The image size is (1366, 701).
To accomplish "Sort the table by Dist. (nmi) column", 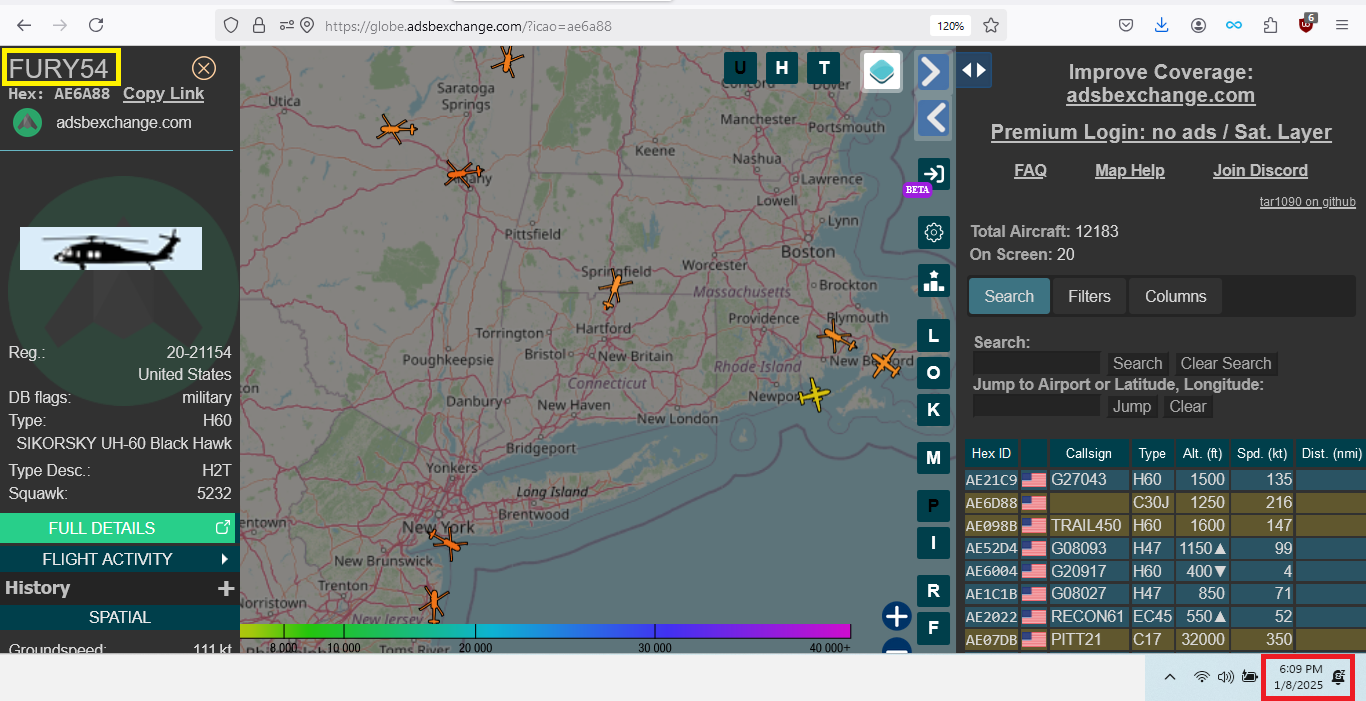I will (1332, 454).
